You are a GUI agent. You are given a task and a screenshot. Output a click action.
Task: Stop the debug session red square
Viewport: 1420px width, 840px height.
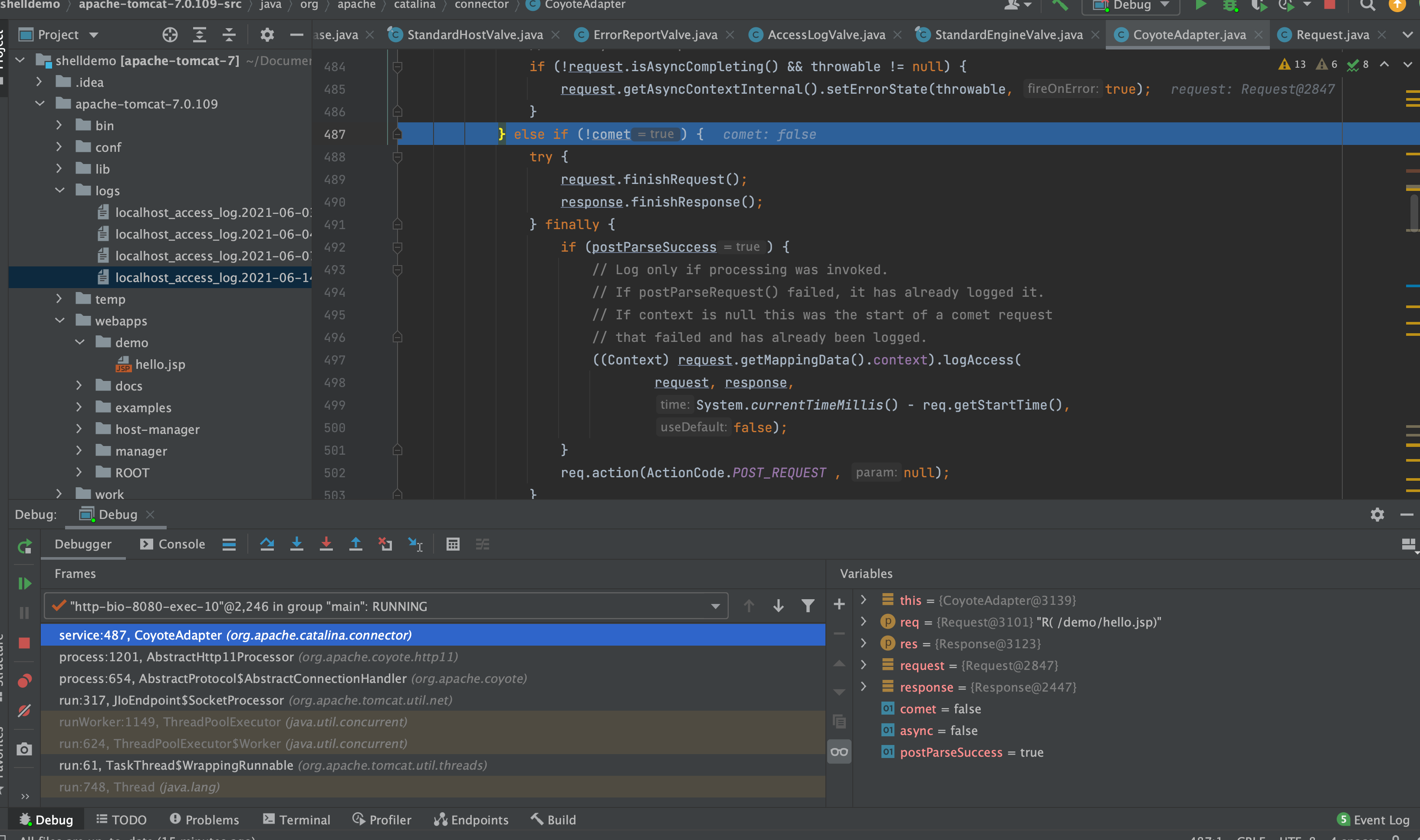pos(24,643)
